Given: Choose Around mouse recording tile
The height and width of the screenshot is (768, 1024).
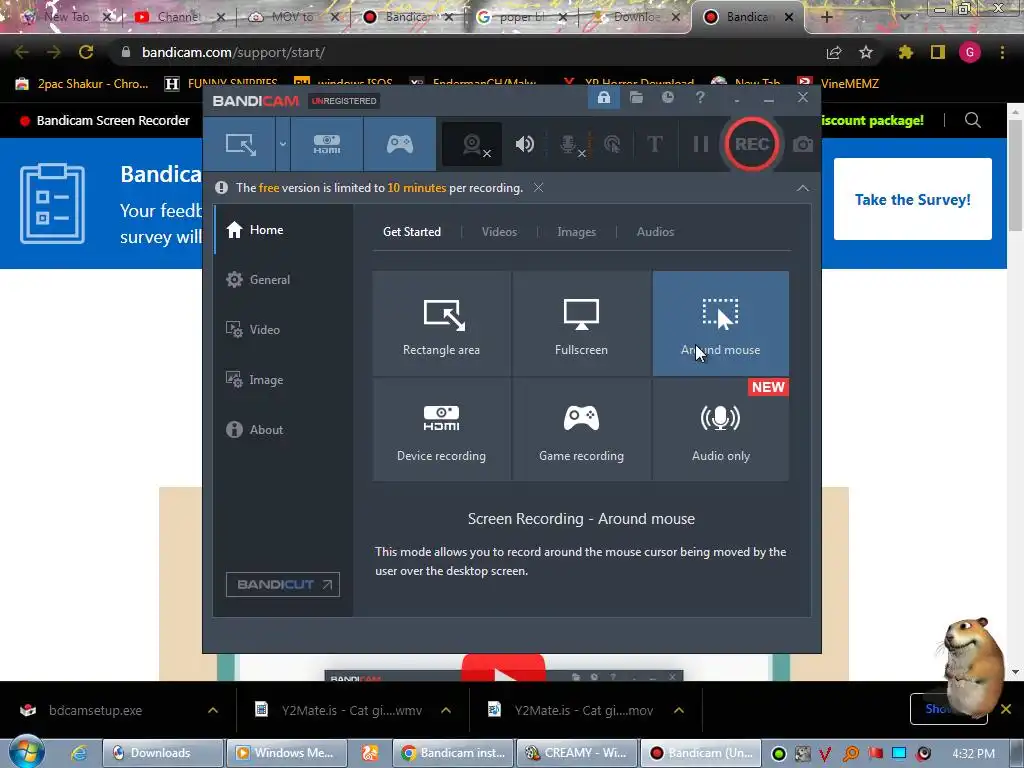Looking at the screenshot, I should coord(721,323).
